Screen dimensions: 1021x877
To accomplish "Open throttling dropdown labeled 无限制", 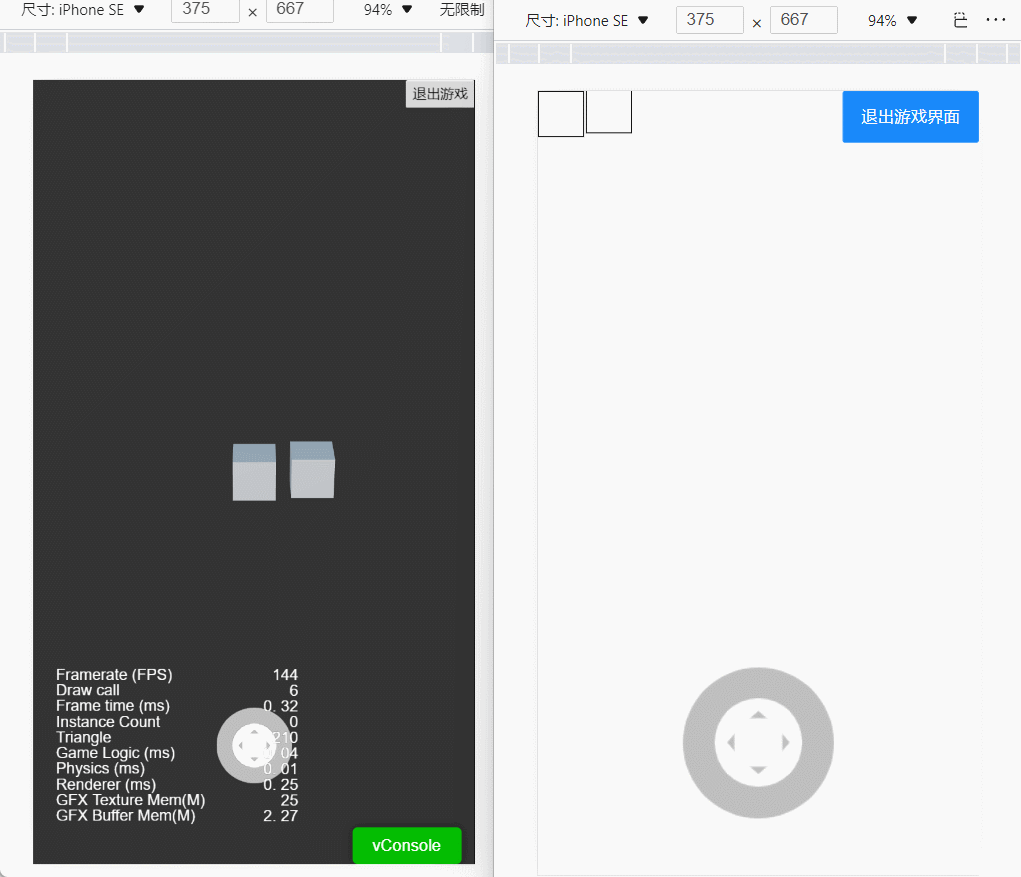I will 462,10.
